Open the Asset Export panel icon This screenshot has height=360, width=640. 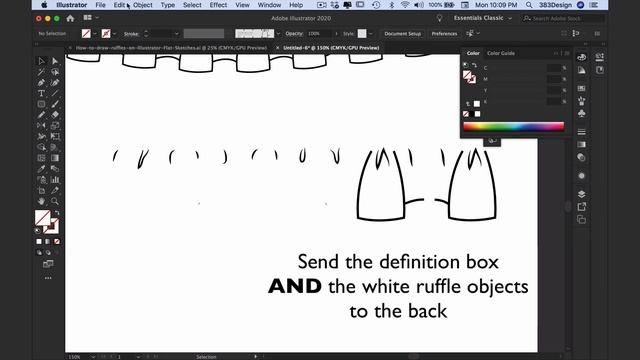pos(582,207)
